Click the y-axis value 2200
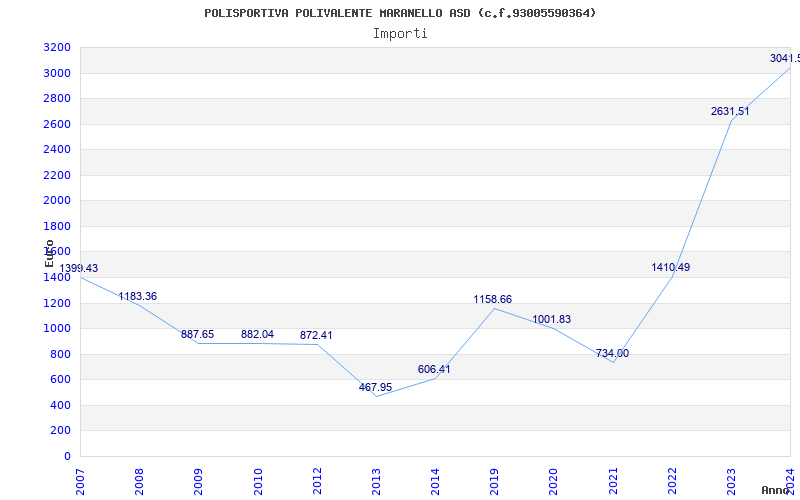 click(x=57, y=176)
